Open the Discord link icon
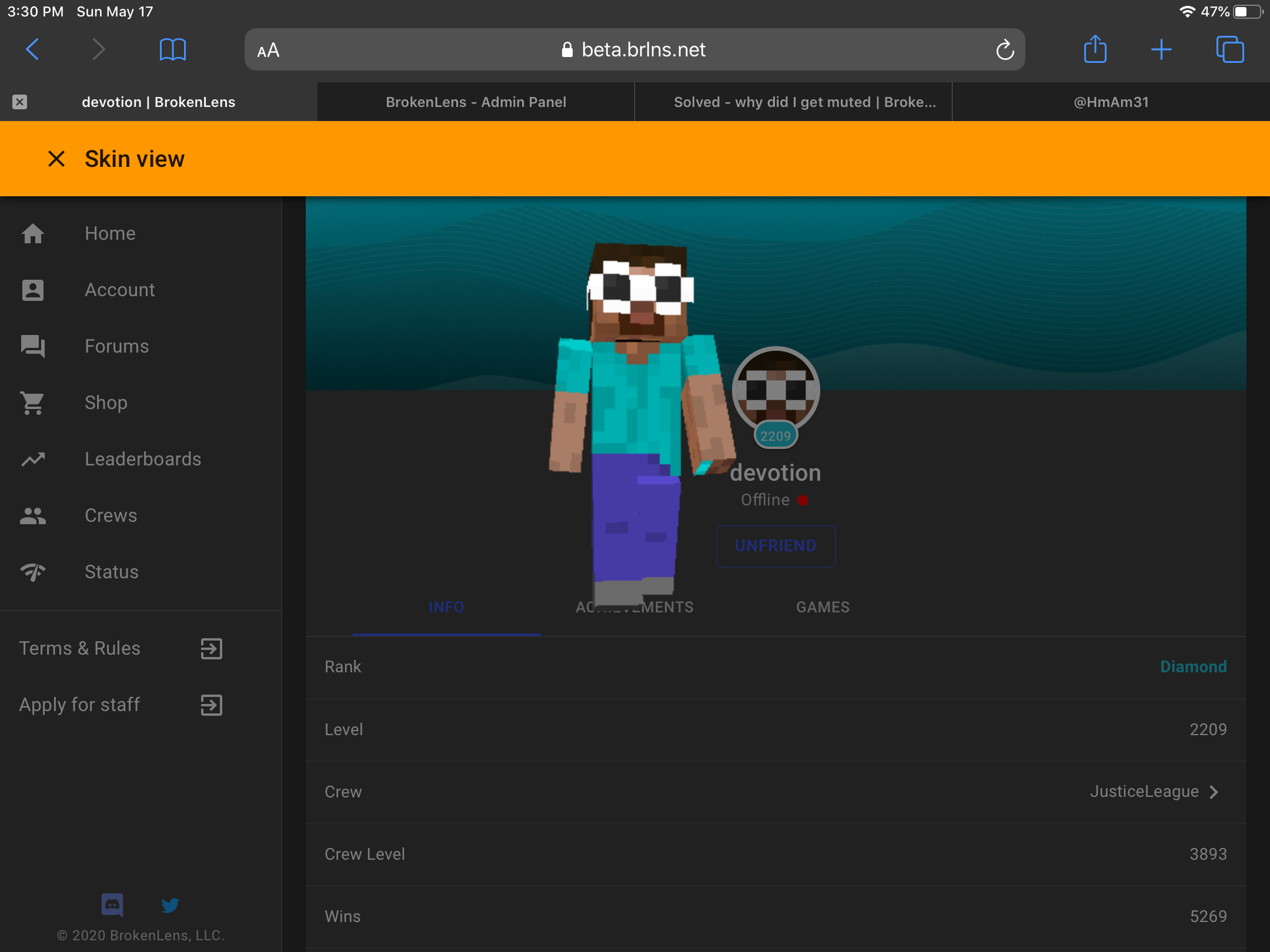This screenshot has height=952, width=1270. (x=112, y=905)
